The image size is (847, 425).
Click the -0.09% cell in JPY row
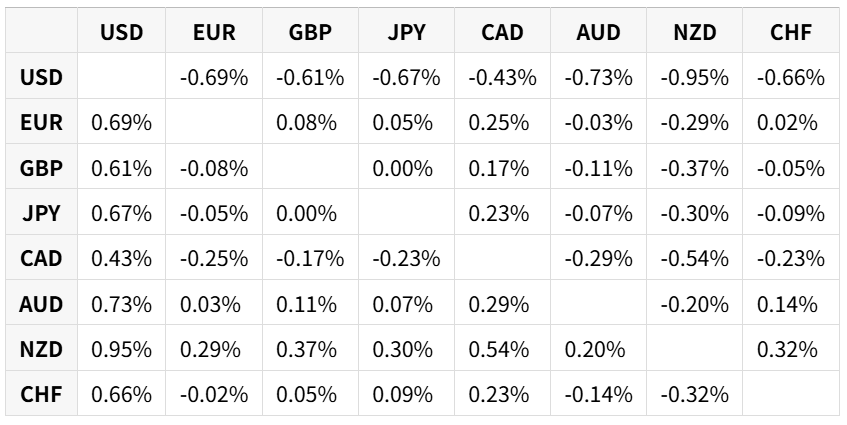pyautogui.click(x=791, y=213)
